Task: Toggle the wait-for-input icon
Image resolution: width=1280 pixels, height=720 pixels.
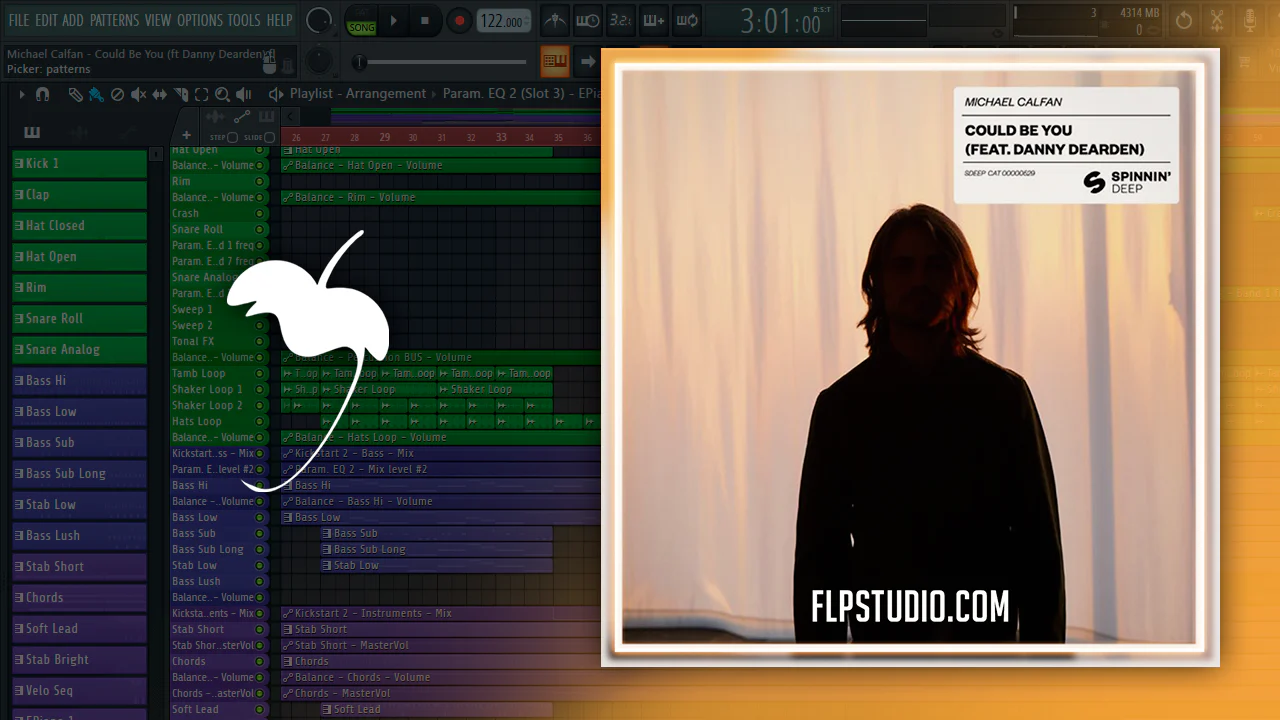Action: tap(588, 21)
